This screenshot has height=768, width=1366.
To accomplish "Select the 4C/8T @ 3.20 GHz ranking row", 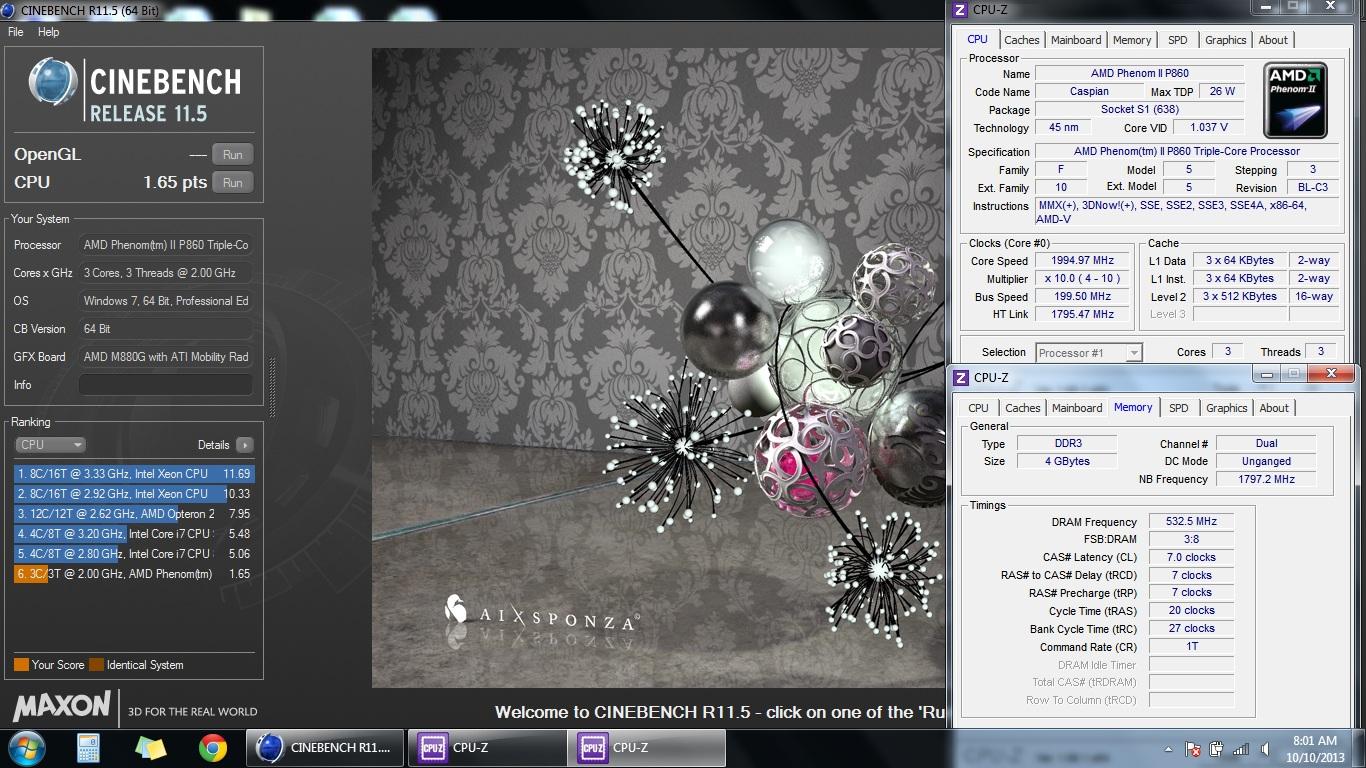I will (134, 534).
